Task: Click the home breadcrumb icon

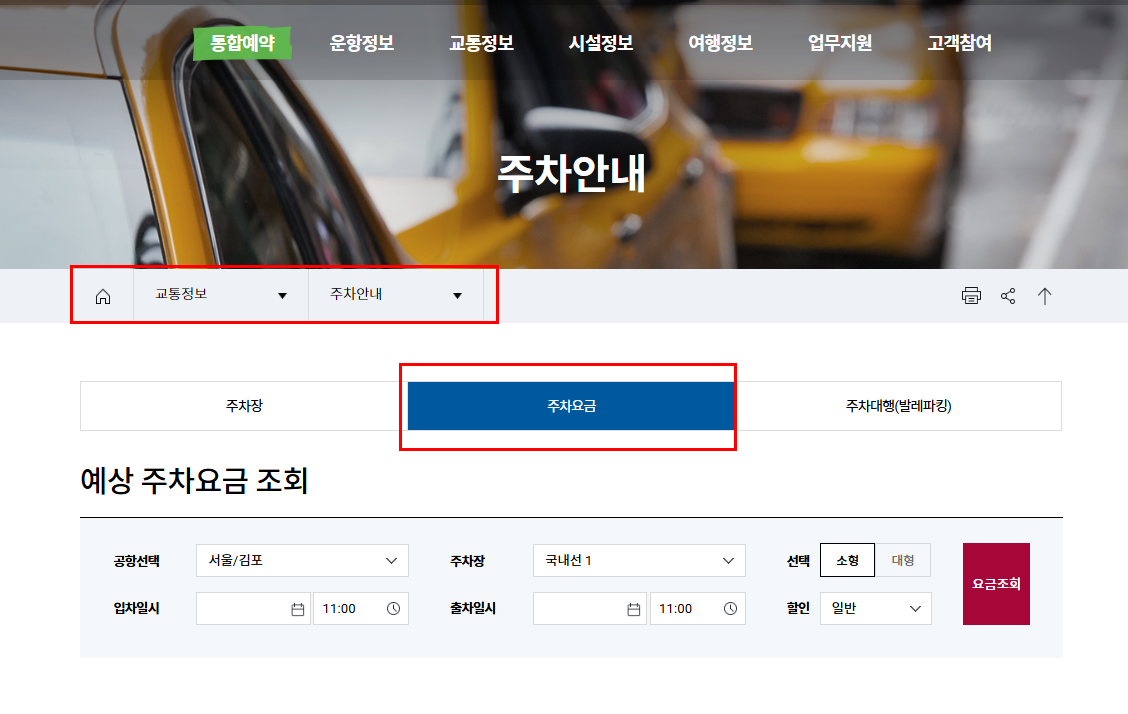Action: (x=102, y=295)
